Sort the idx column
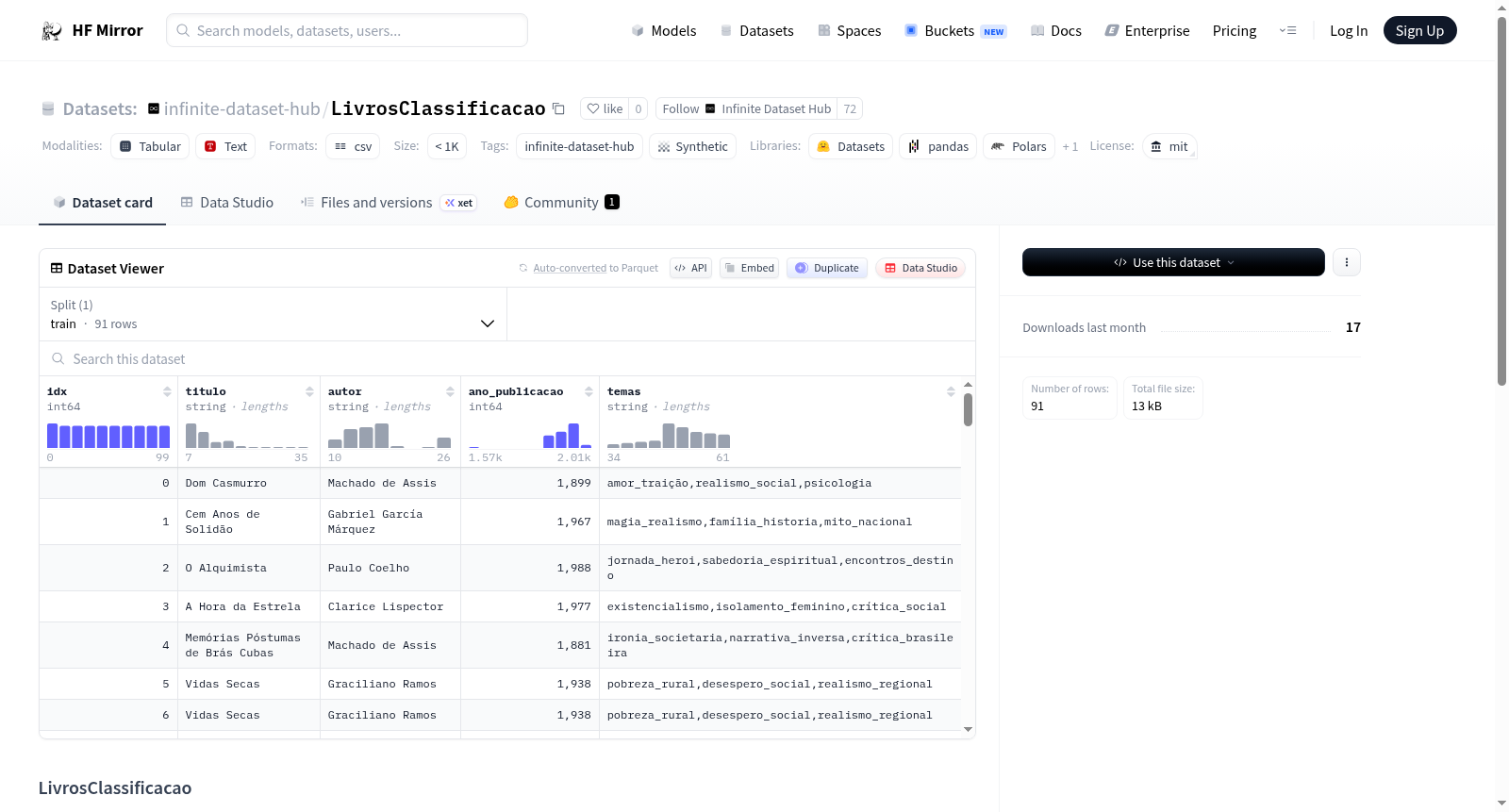The width and height of the screenshot is (1509, 812). tap(167, 391)
